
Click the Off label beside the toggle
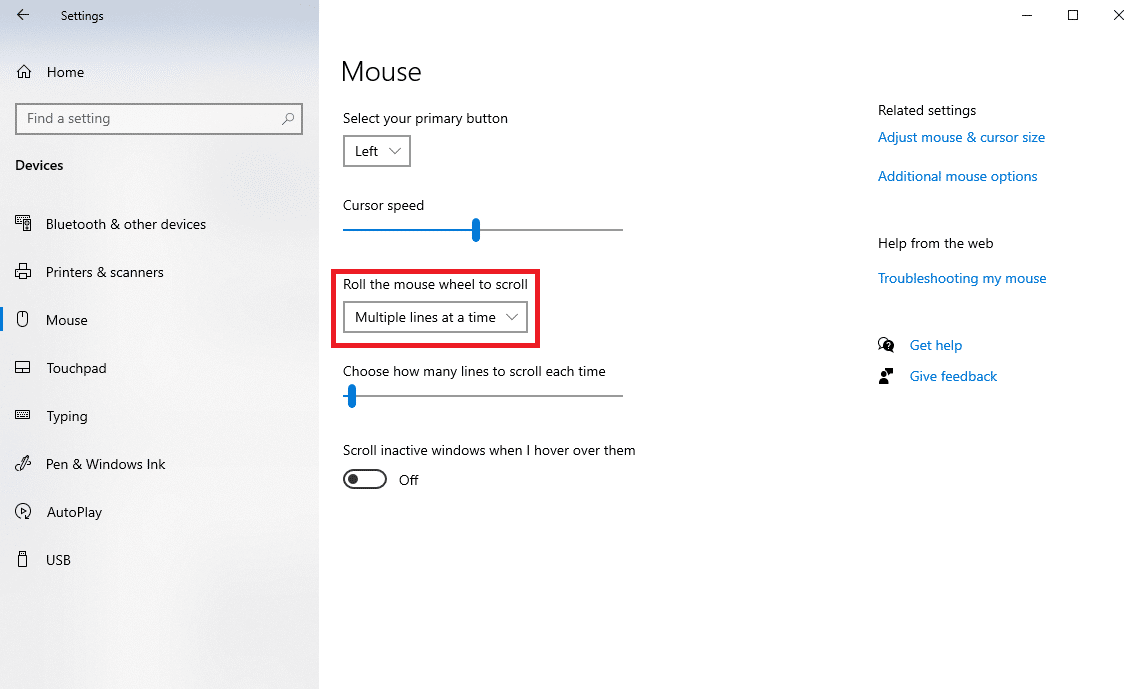click(x=408, y=480)
